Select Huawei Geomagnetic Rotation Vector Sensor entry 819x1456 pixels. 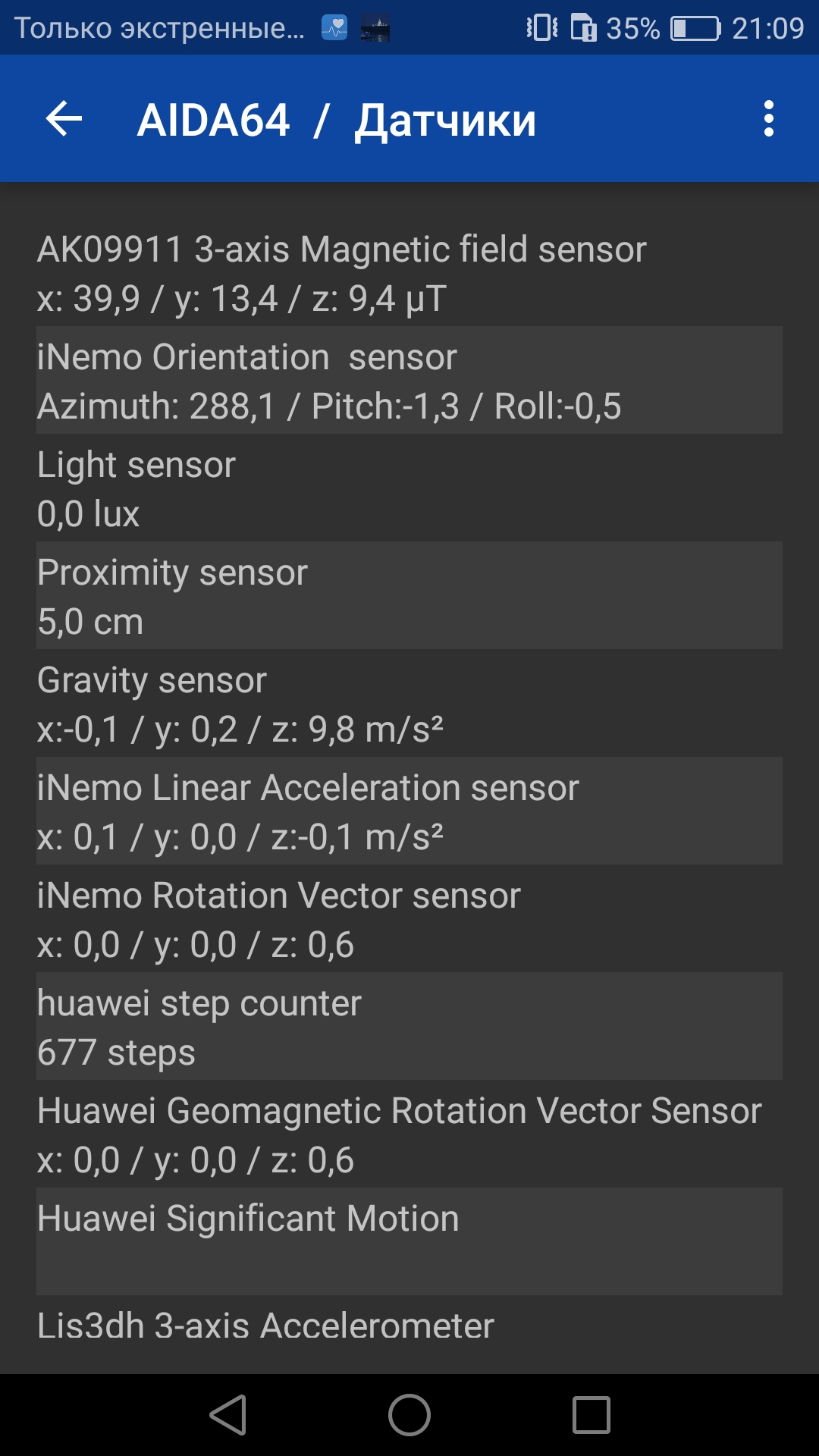point(409,1134)
